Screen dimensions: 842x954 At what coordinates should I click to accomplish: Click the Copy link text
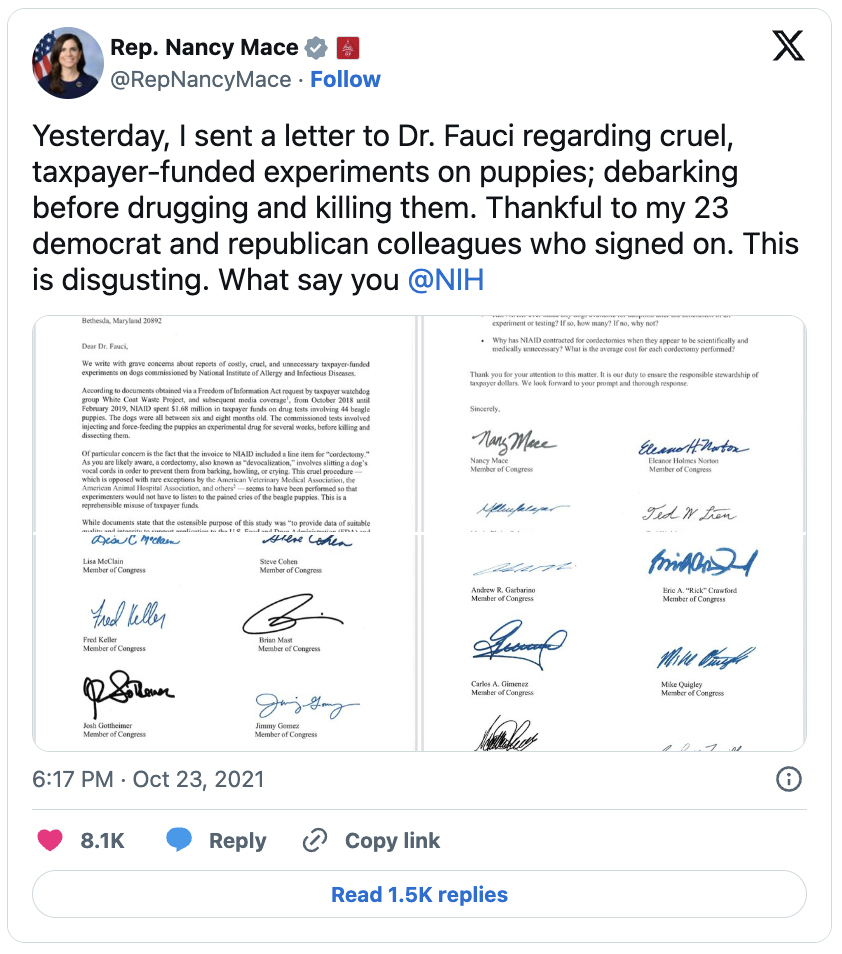pos(392,840)
